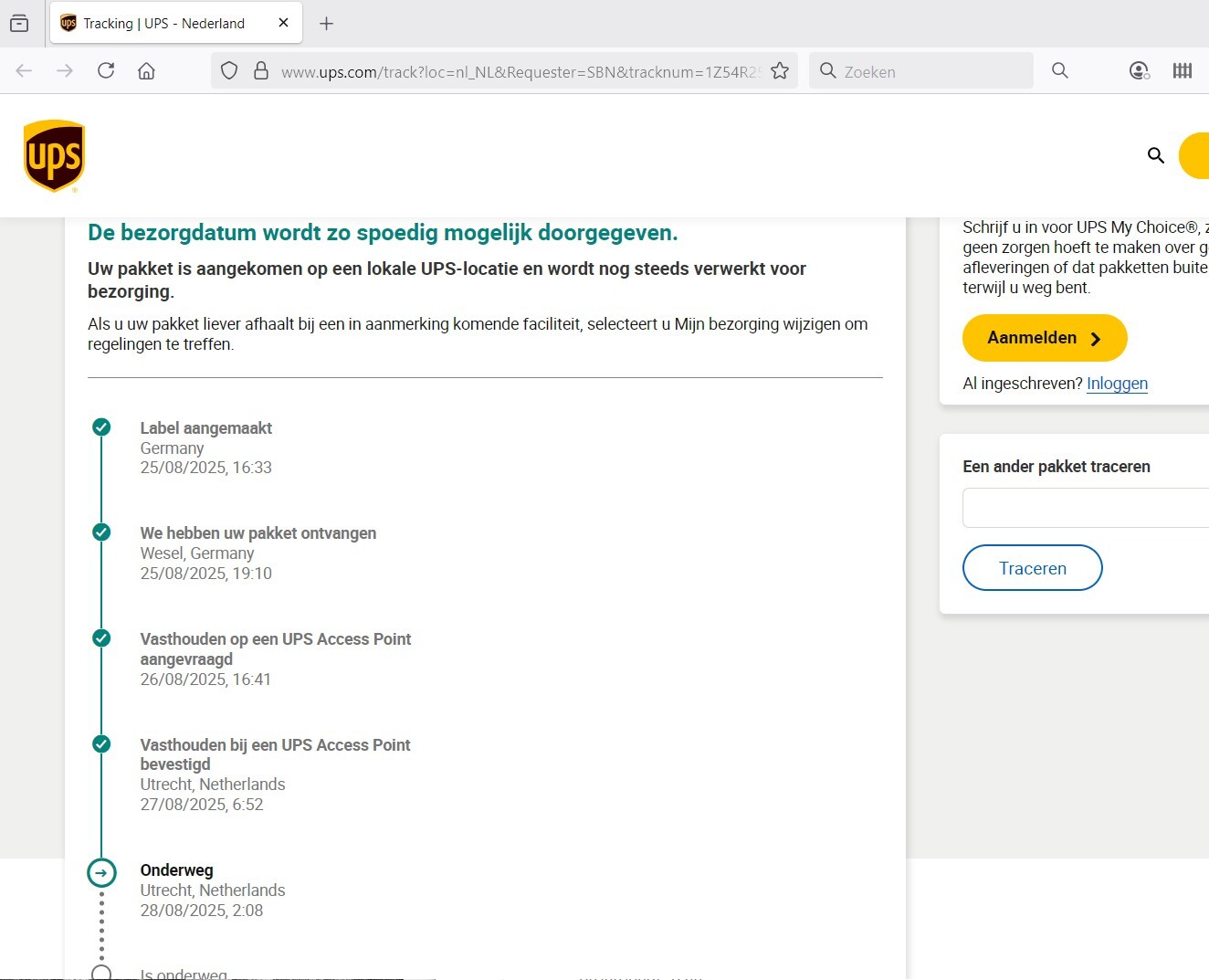Open the UPS site search icon
This screenshot has height=980, width=1209.
click(x=1155, y=155)
